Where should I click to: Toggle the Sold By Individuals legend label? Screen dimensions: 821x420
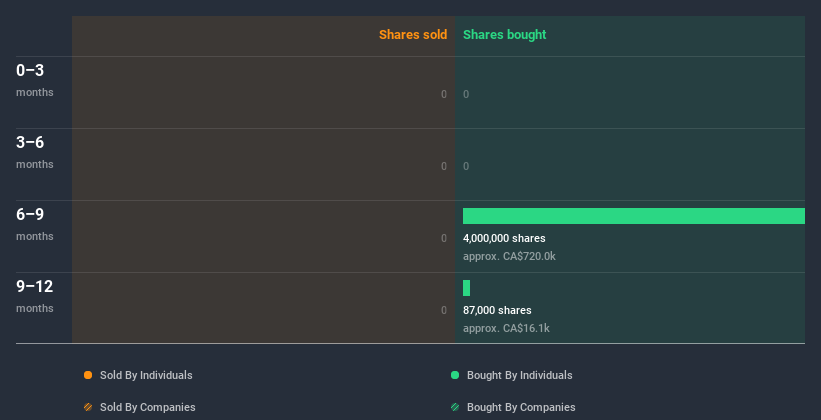click(x=146, y=375)
